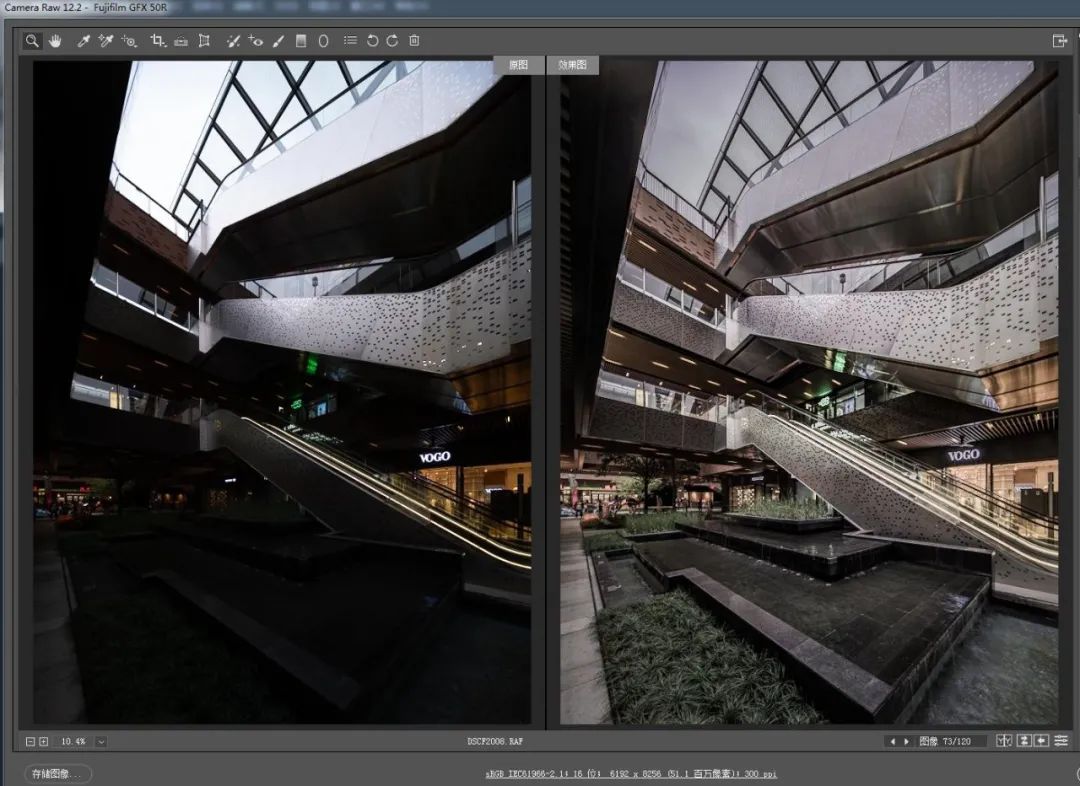Choose the Straighten tool
This screenshot has width=1080, height=786.
tap(181, 41)
